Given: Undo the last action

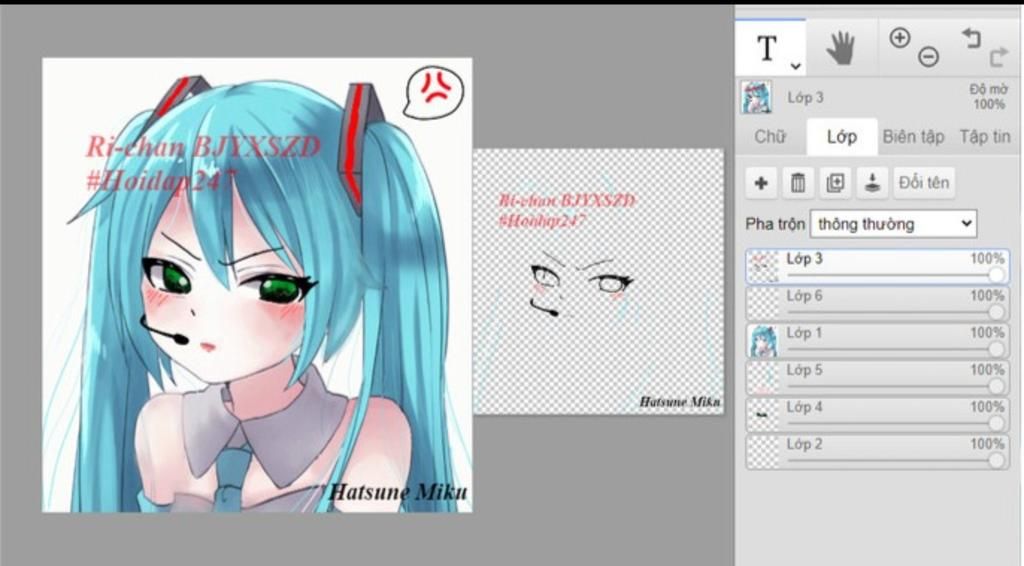Looking at the screenshot, I should point(971,38).
